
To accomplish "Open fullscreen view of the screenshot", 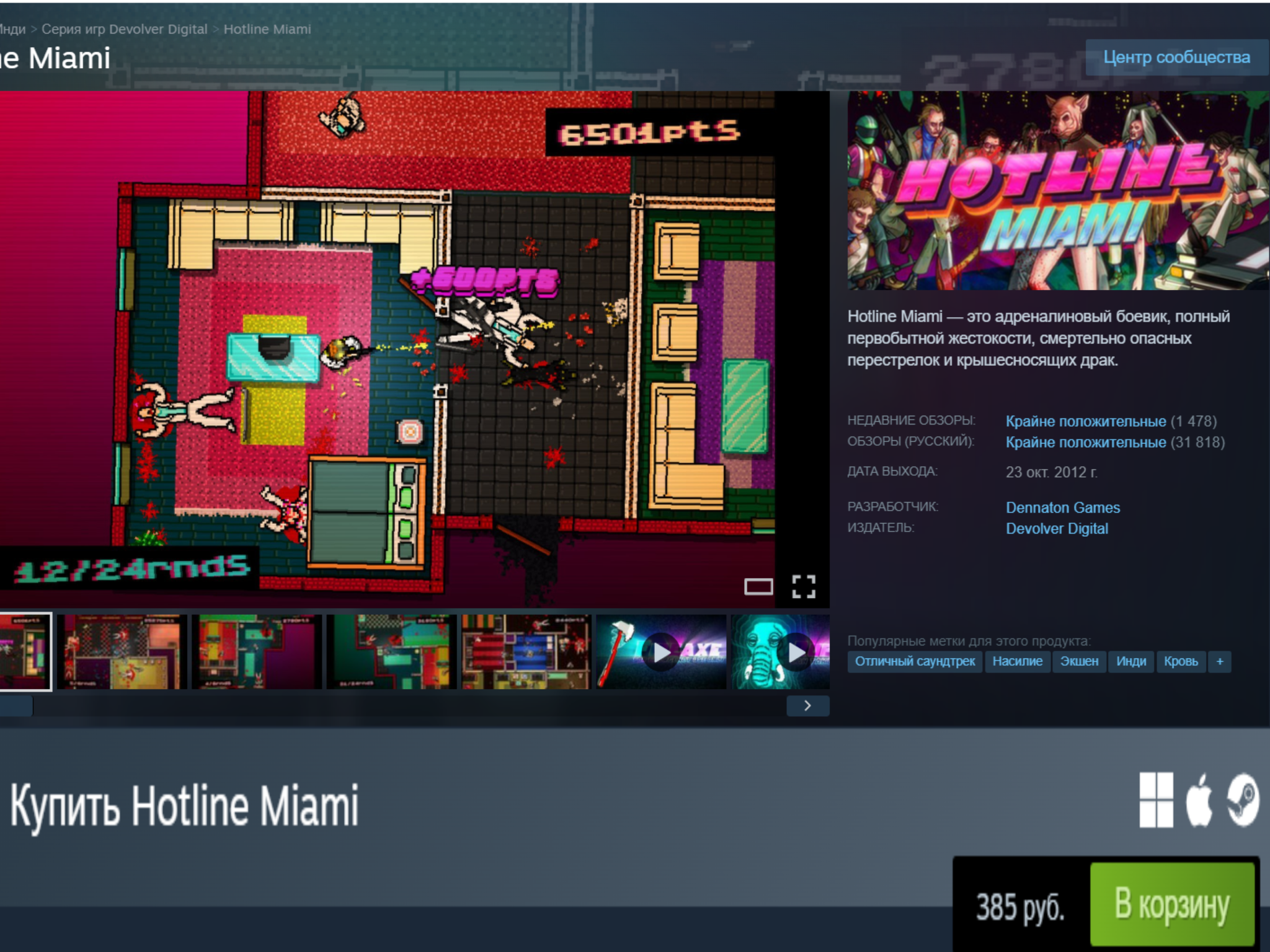I will pos(804,586).
